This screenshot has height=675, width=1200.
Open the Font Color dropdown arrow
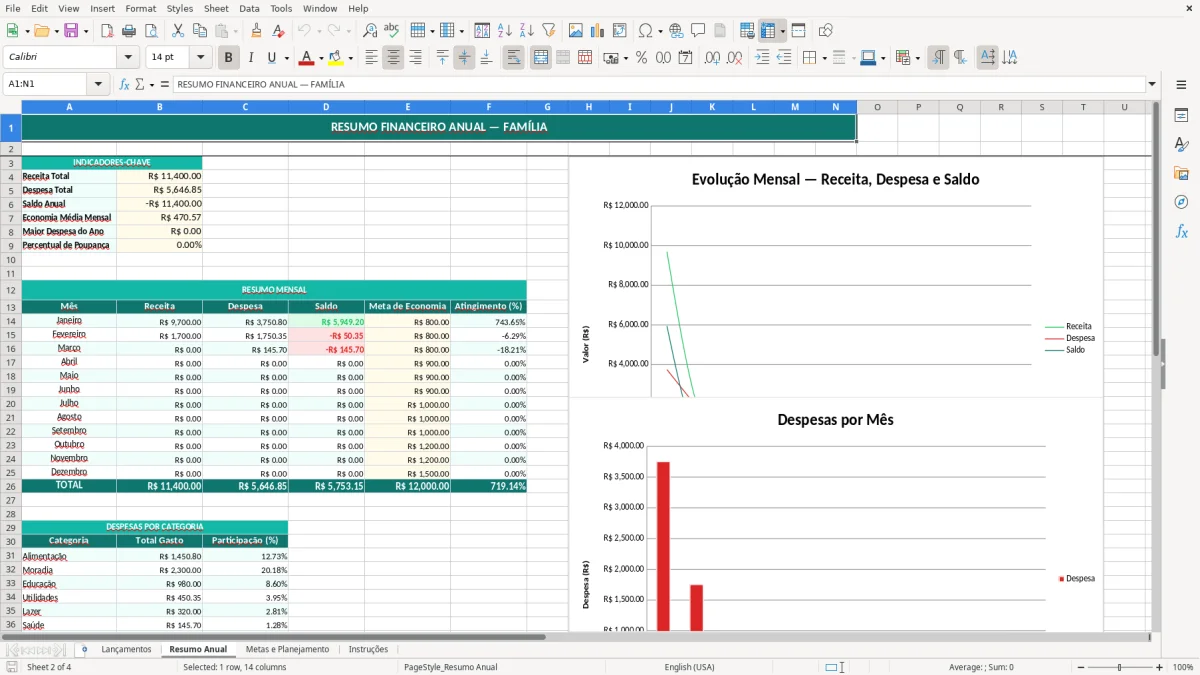click(x=321, y=58)
